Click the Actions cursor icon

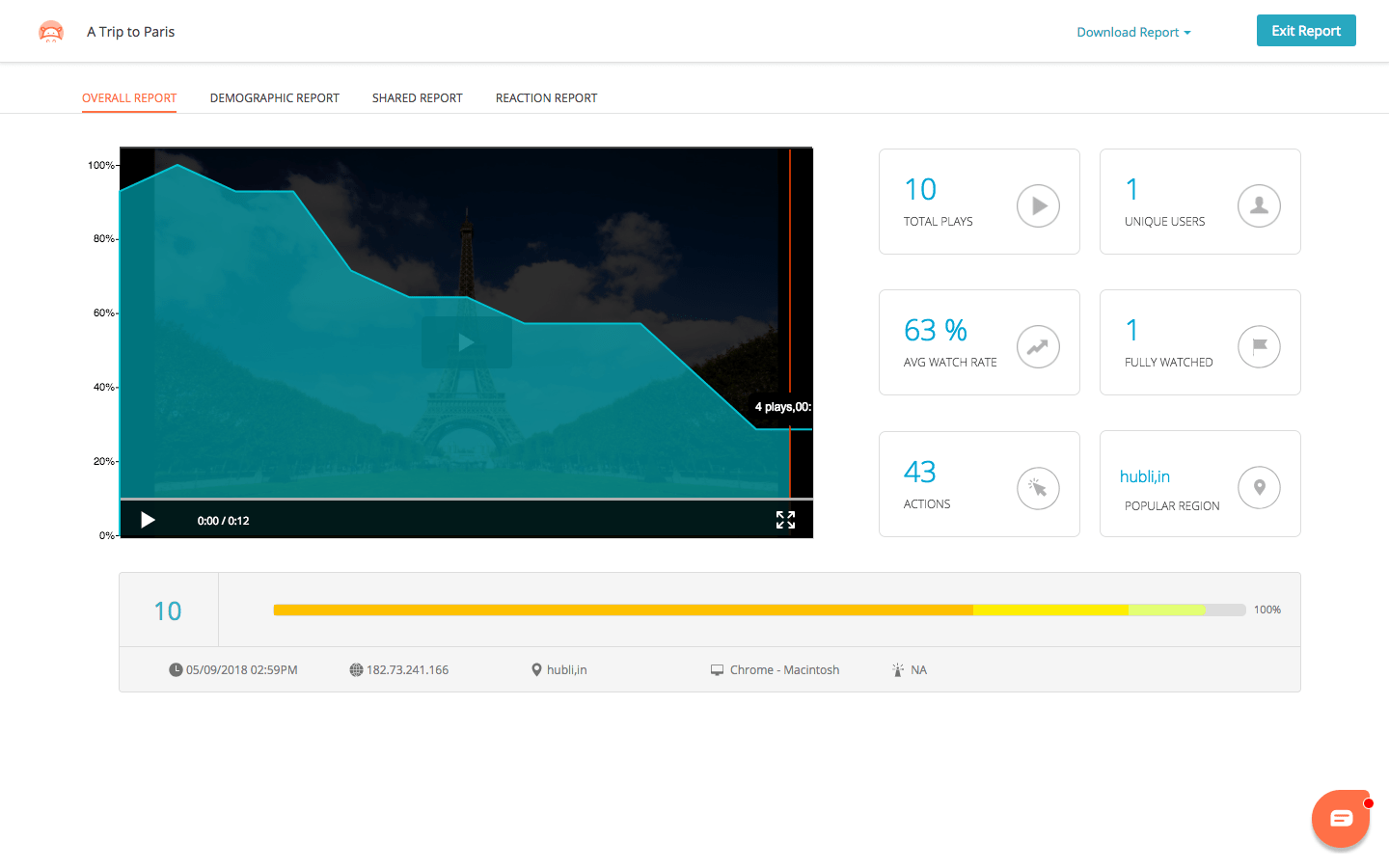1037,488
